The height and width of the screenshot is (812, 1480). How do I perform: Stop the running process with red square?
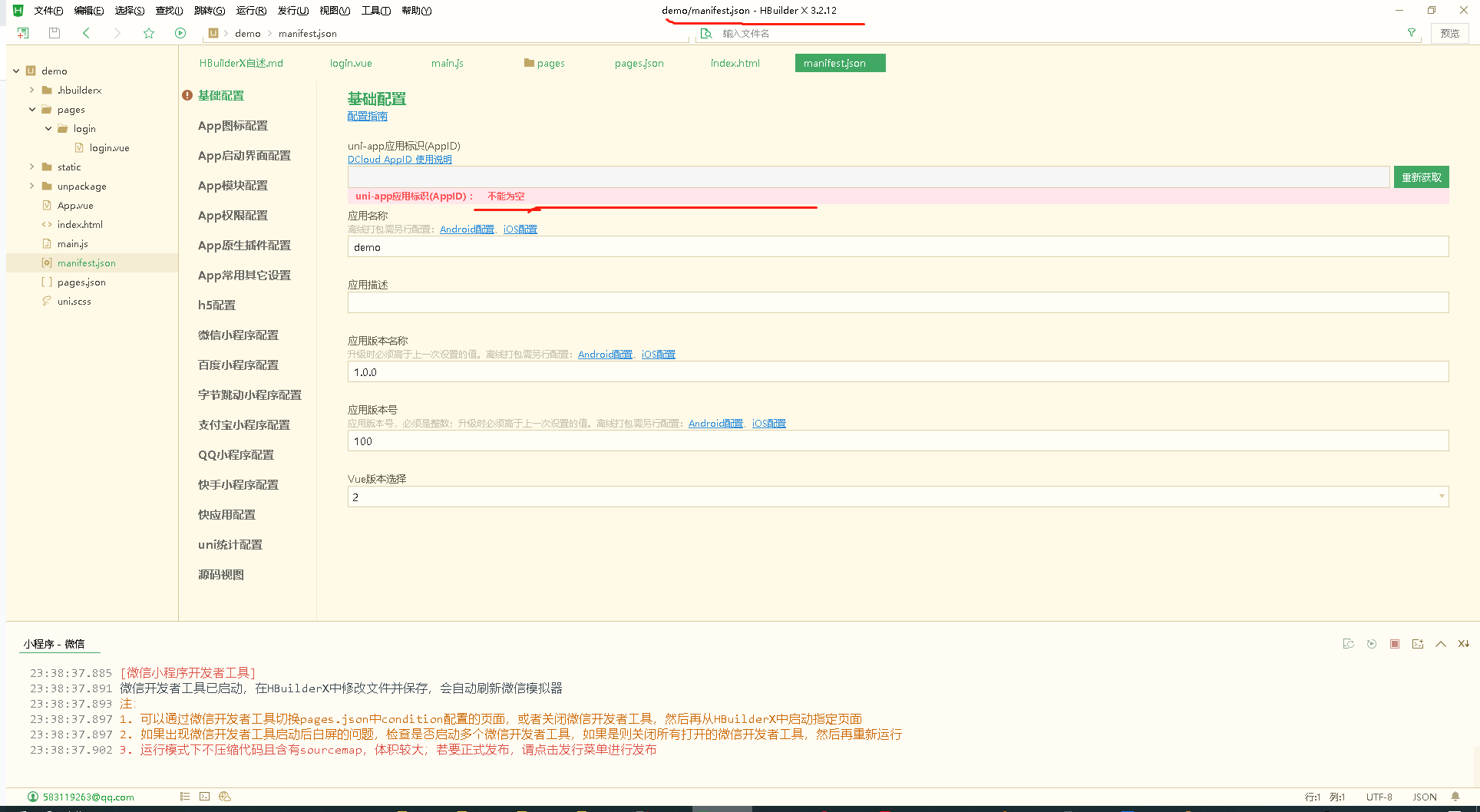click(1395, 644)
